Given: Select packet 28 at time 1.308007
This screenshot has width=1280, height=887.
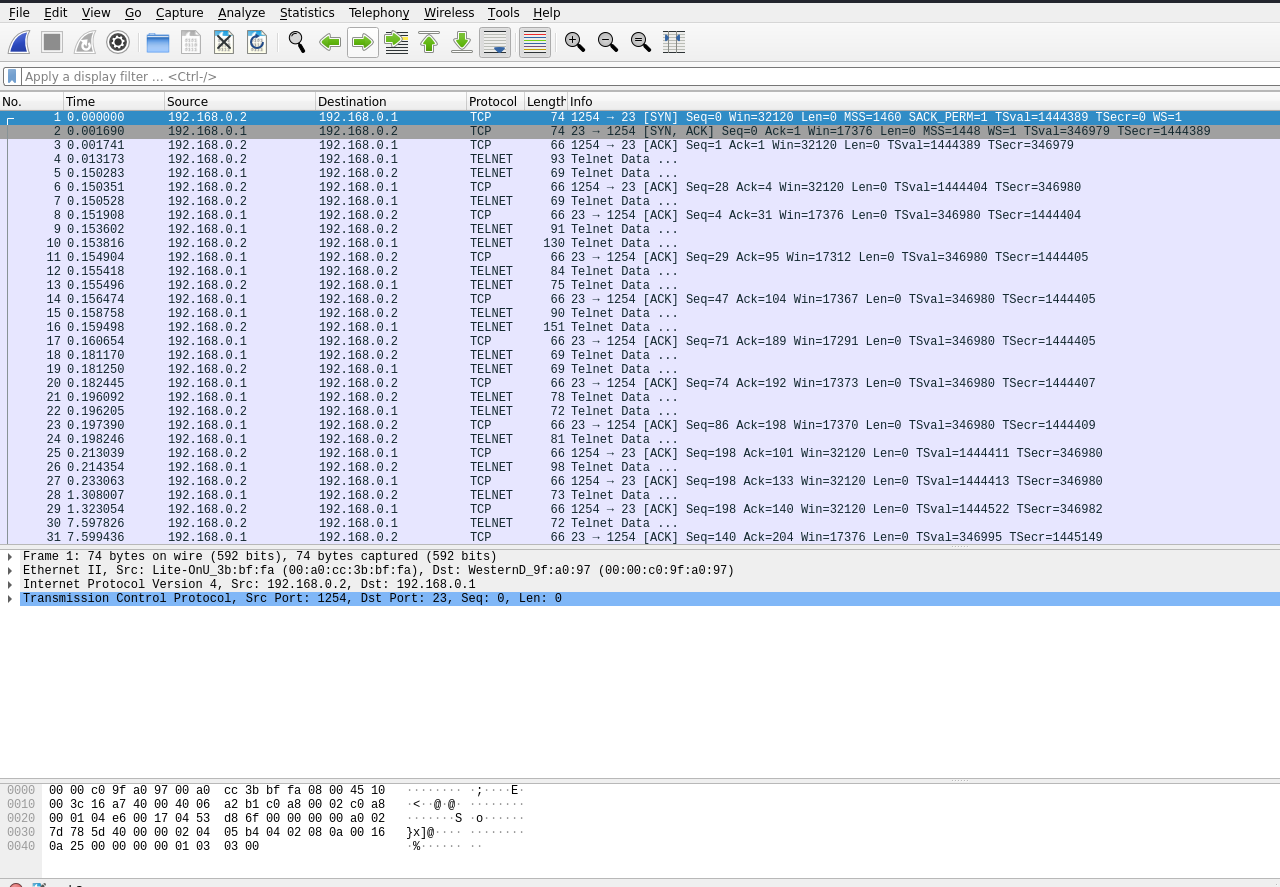Looking at the screenshot, I should [640, 496].
